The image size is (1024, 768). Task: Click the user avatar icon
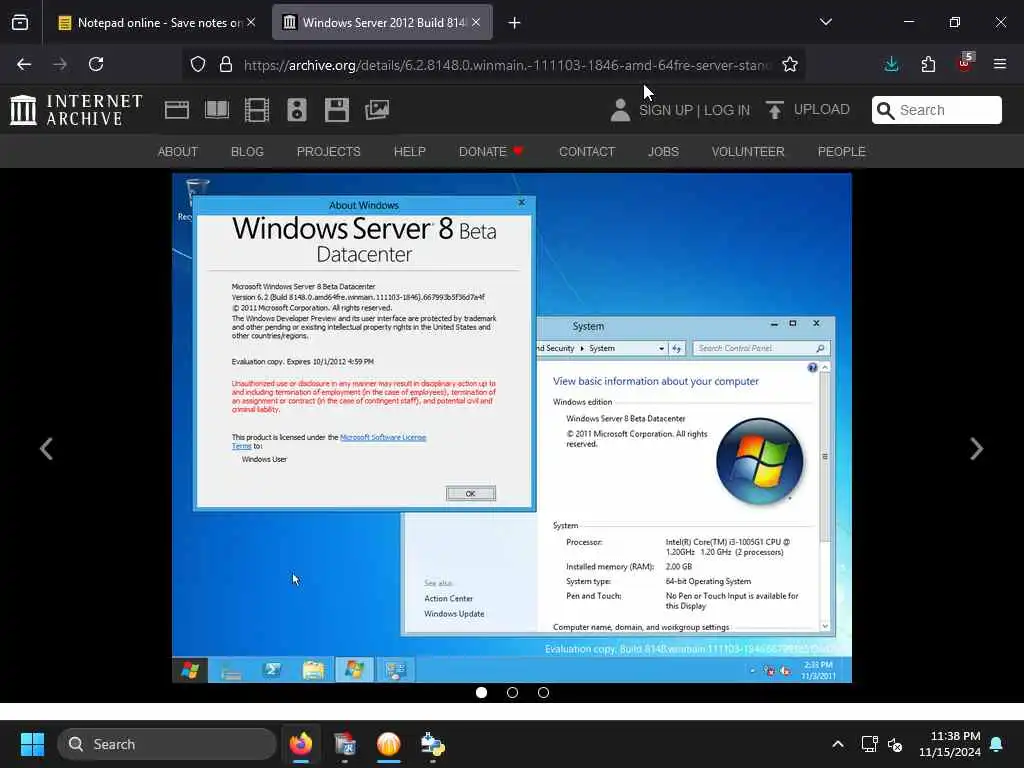[620, 110]
